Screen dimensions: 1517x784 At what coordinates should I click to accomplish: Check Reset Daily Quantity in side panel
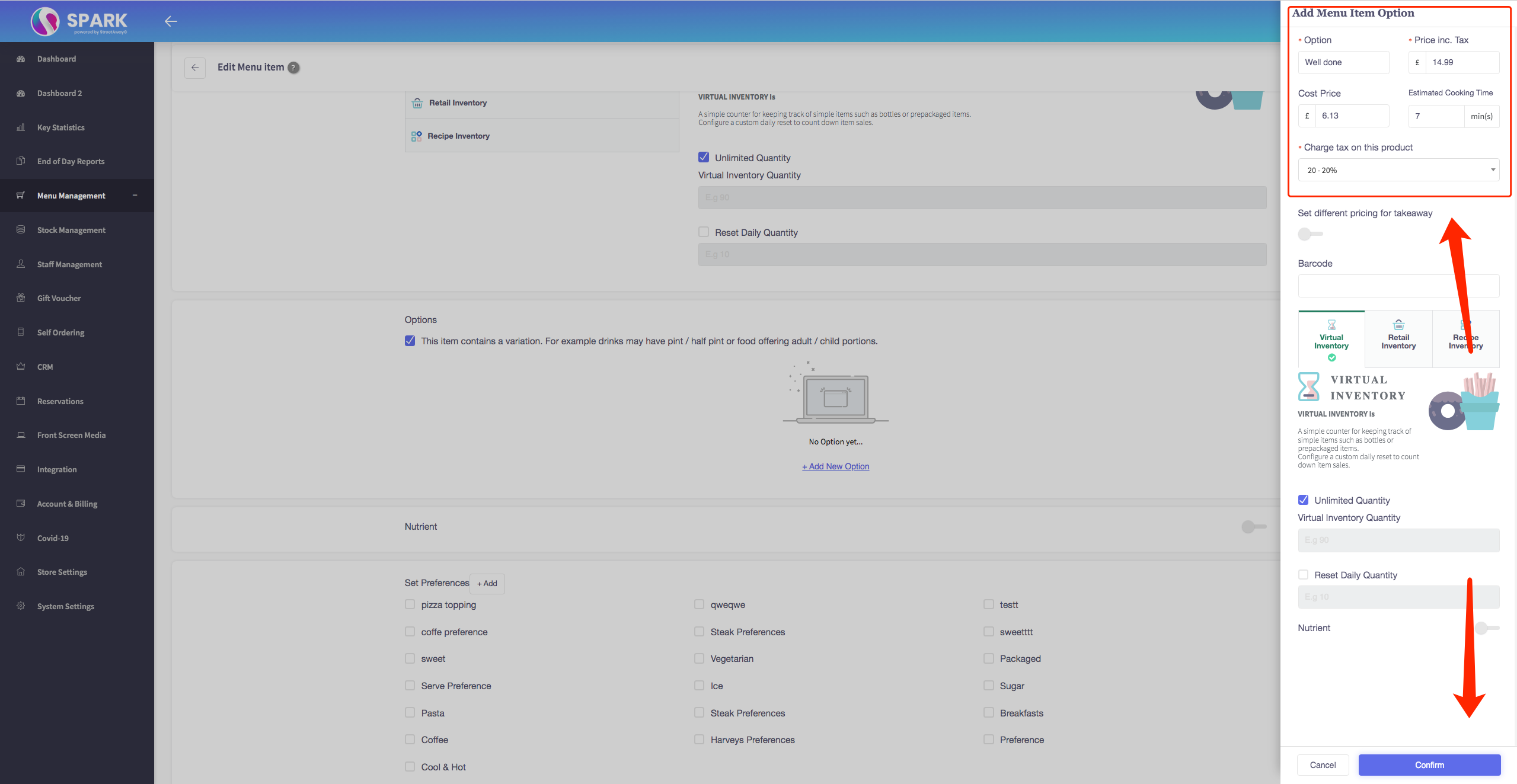click(x=1303, y=575)
